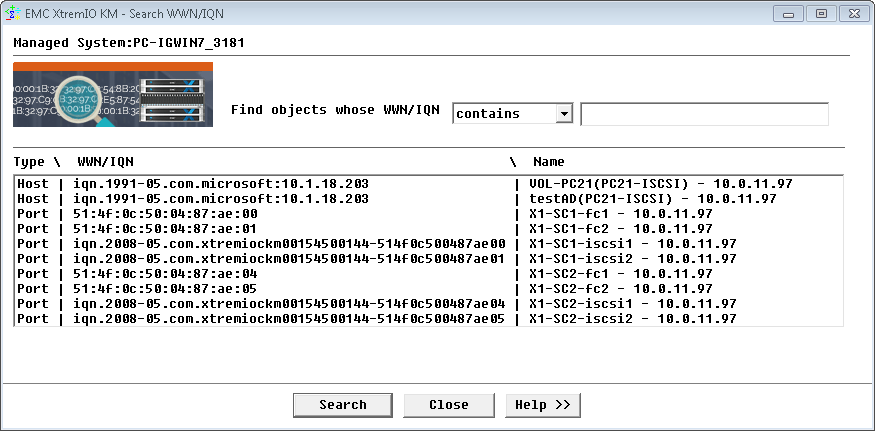875x431 pixels.
Task: Select host row testAD(PC21-ISCSI)
Action: tap(428, 199)
